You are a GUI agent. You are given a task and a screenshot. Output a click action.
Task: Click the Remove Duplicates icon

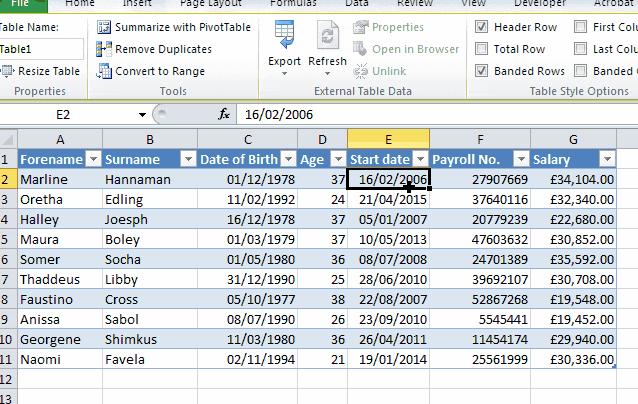pos(104,49)
